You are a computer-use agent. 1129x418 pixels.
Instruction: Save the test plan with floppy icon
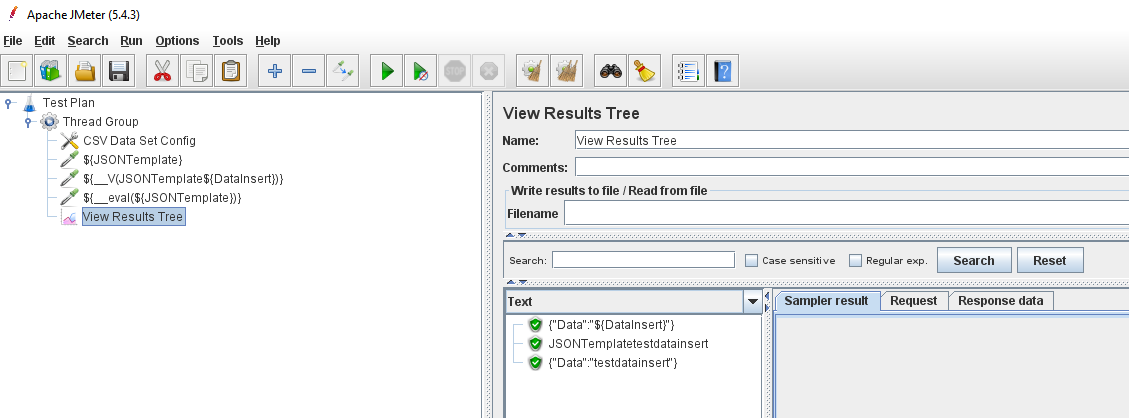click(x=118, y=71)
